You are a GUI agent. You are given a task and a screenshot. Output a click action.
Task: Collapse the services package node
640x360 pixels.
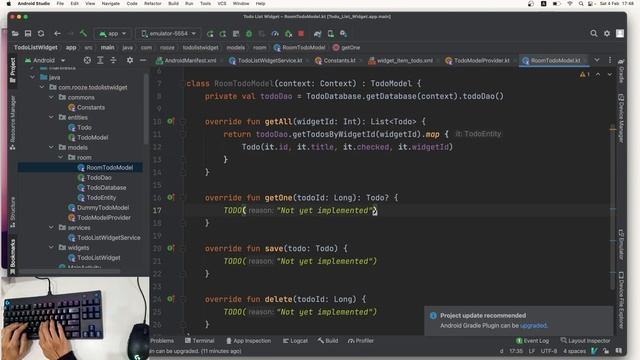[51, 227]
